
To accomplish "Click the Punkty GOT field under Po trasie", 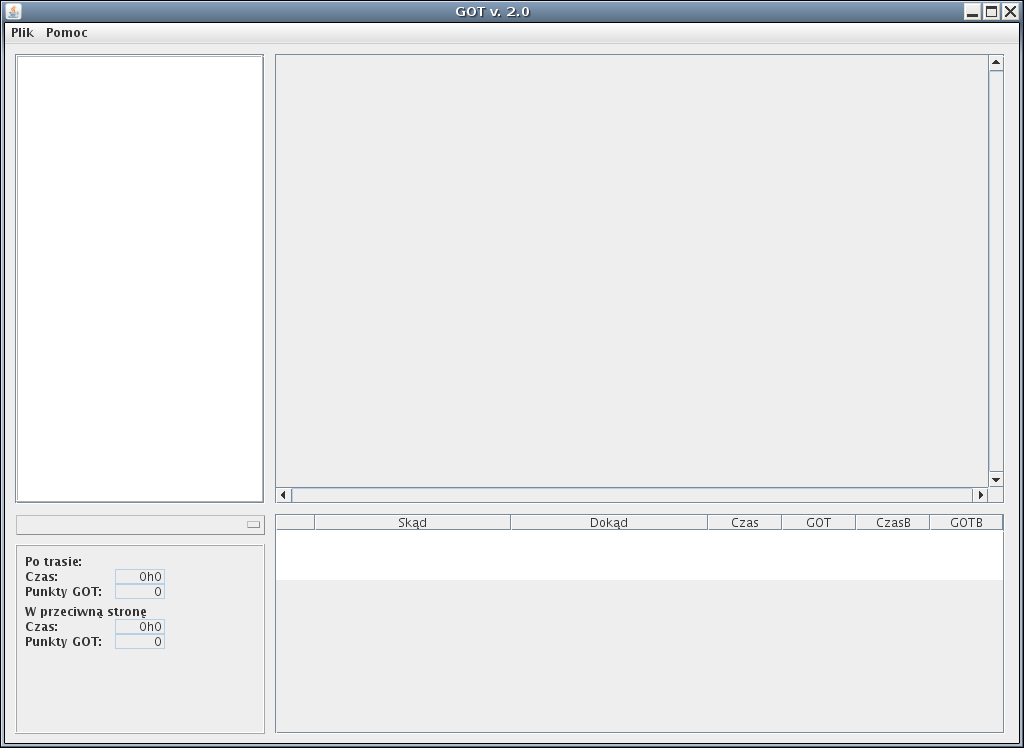I will (x=140, y=591).
